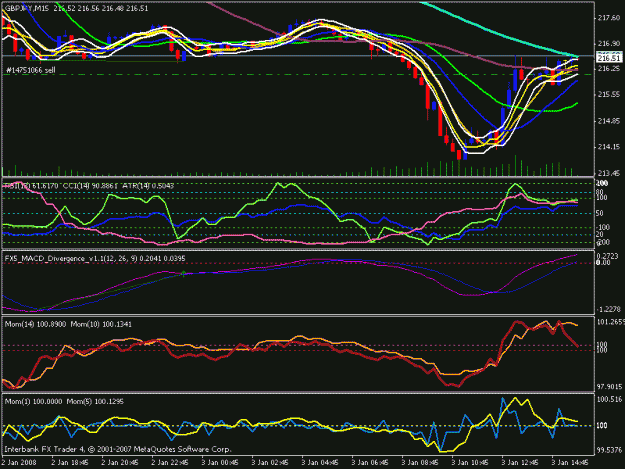Click the 0.2723 MACD scale value

coord(609,256)
